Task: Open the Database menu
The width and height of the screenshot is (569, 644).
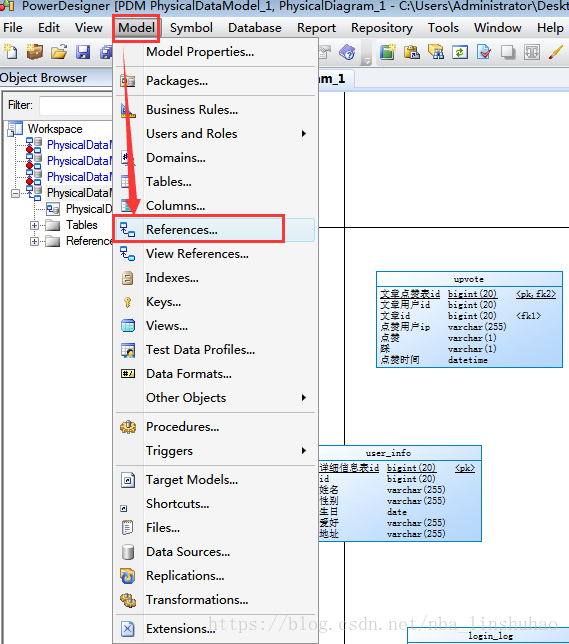Action: tap(255, 28)
